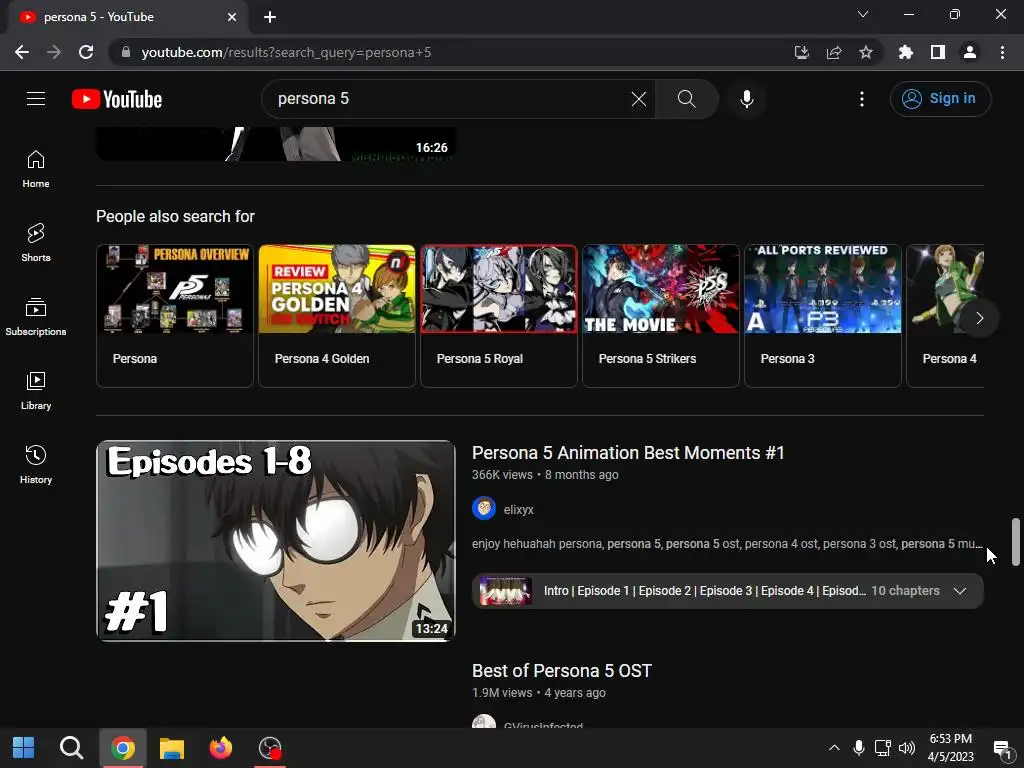Open the Episodes 1-8 video thumbnail

point(276,540)
